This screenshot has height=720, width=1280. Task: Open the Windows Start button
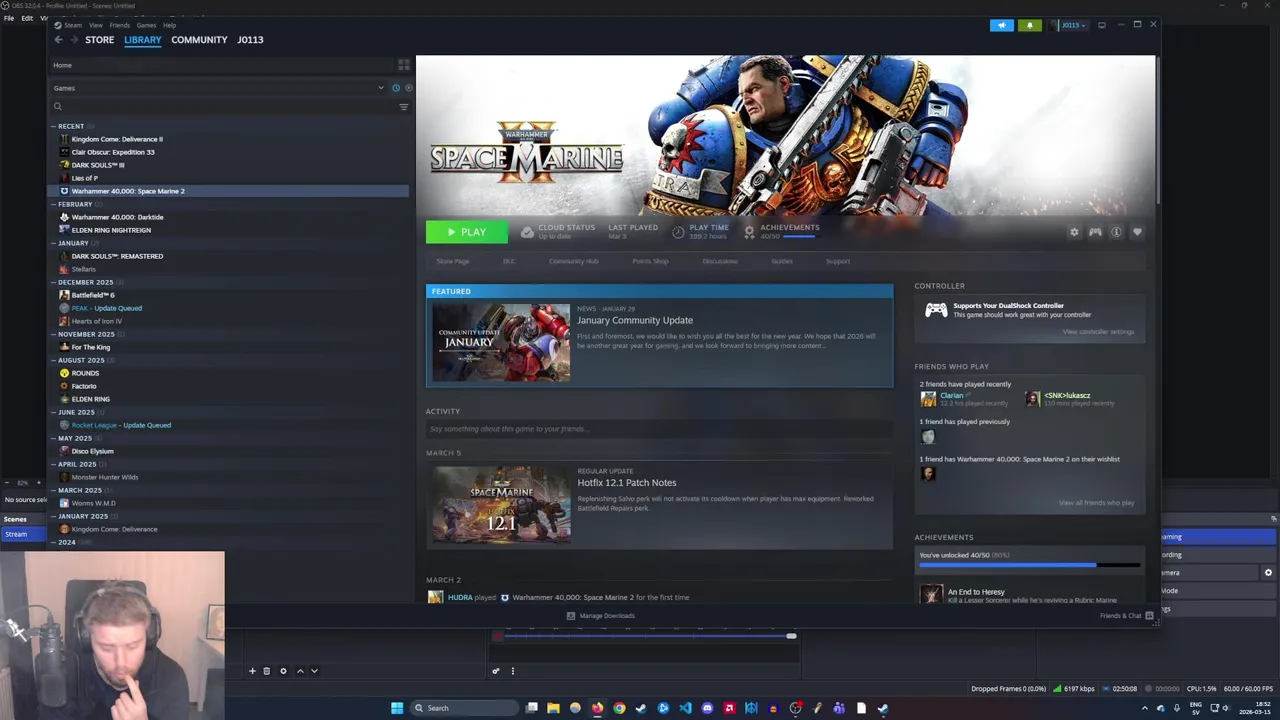coord(397,708)
